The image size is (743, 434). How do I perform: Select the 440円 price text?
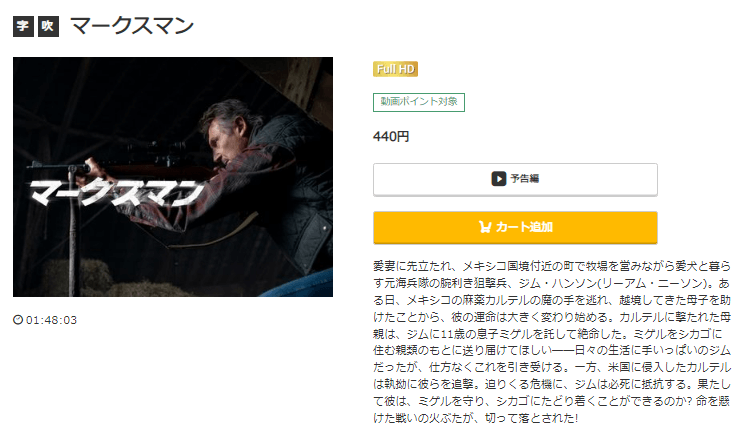391,136
